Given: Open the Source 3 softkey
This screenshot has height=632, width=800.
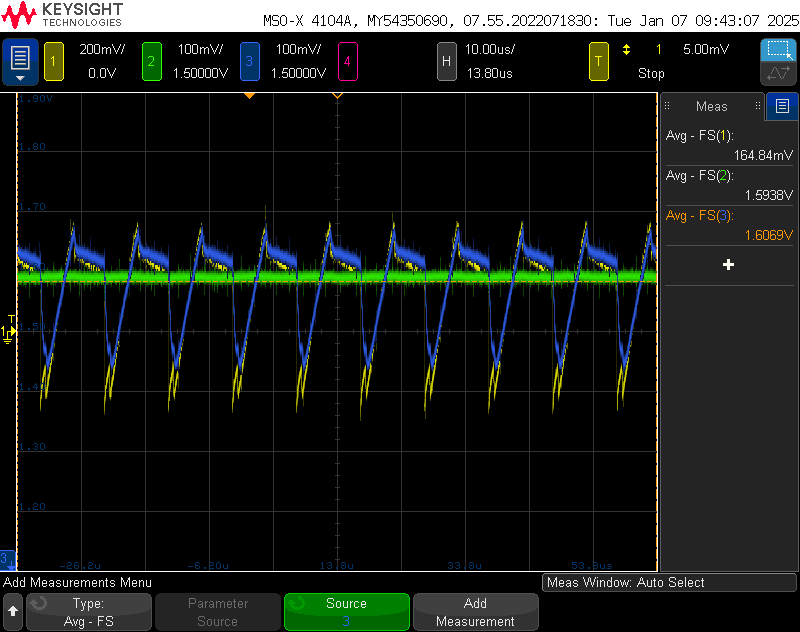Looking at the screenshot, I should click(x=346, y=612).
